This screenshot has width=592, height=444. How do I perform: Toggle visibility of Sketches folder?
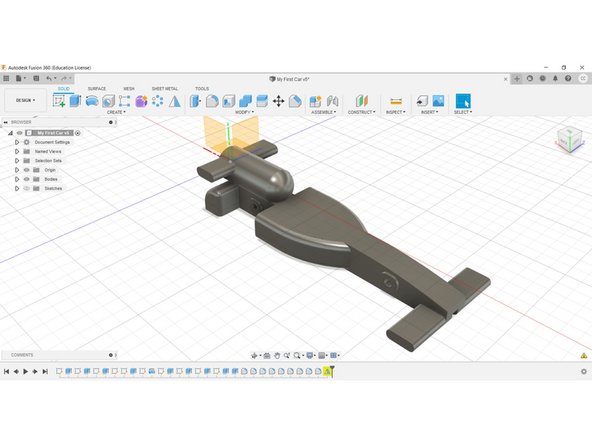[x=26, y=188]
